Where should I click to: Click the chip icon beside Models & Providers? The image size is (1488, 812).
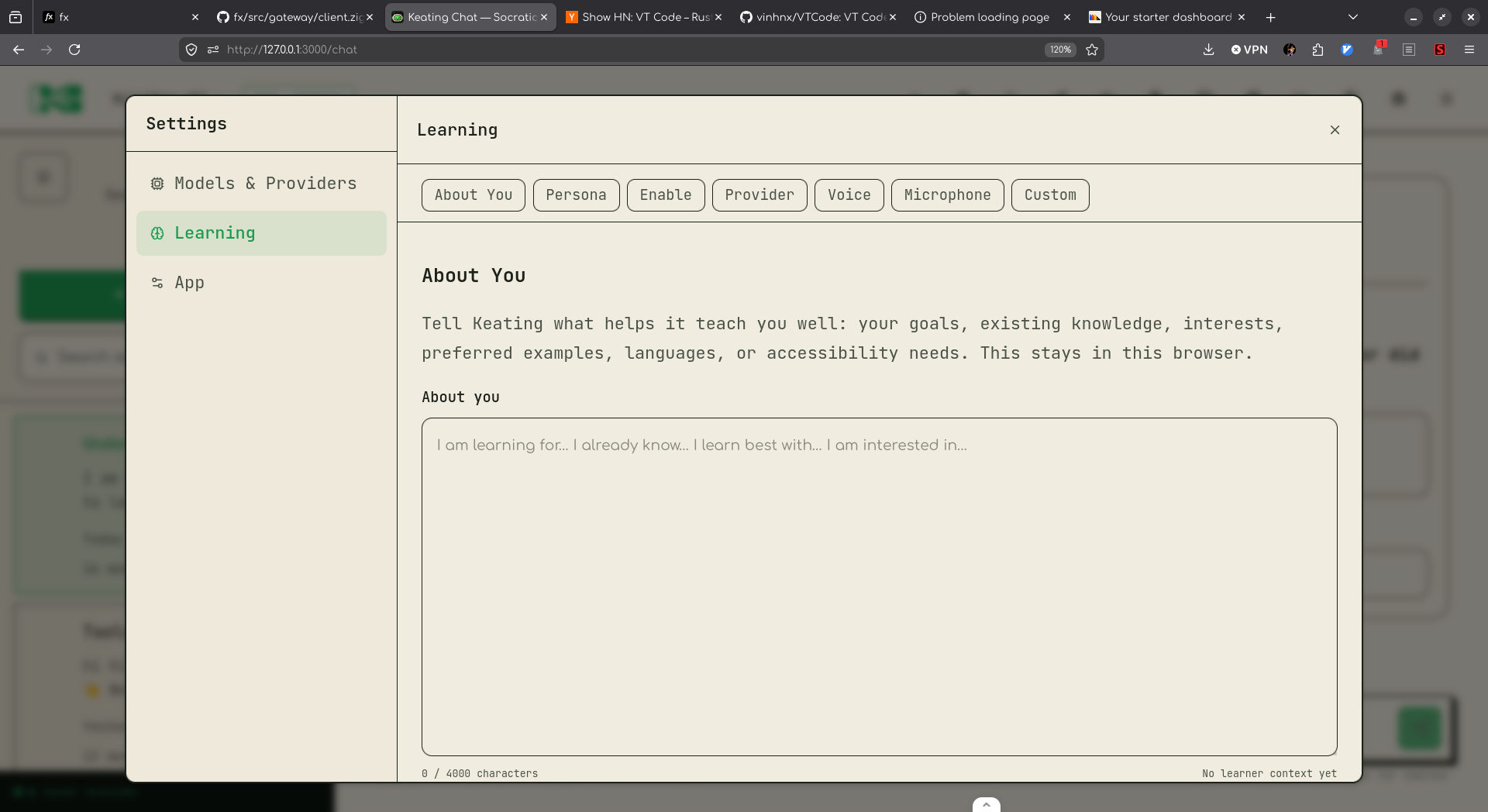(x=157, y=184)
